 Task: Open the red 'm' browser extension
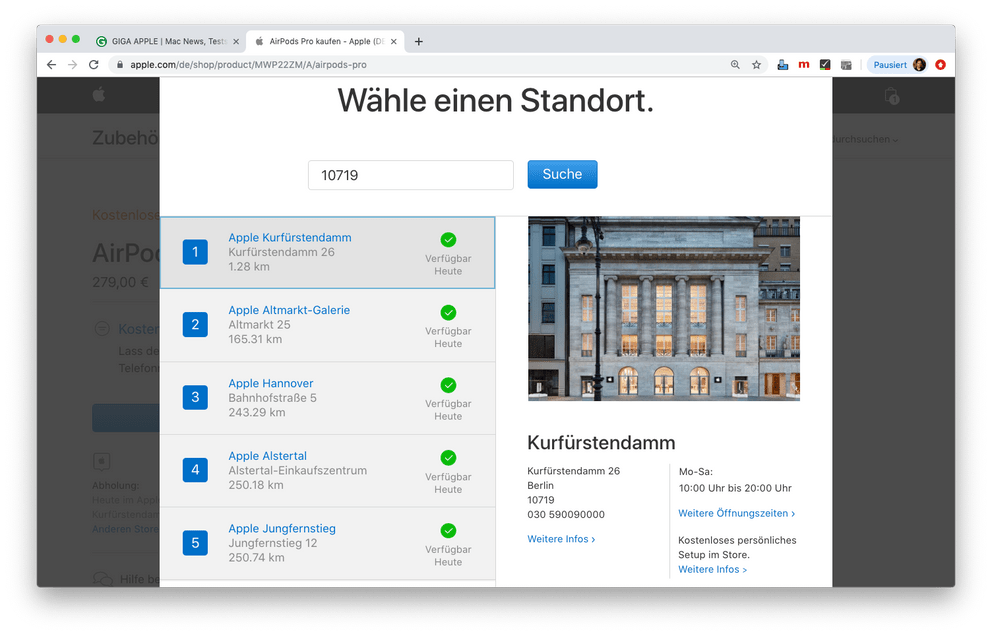803,65
